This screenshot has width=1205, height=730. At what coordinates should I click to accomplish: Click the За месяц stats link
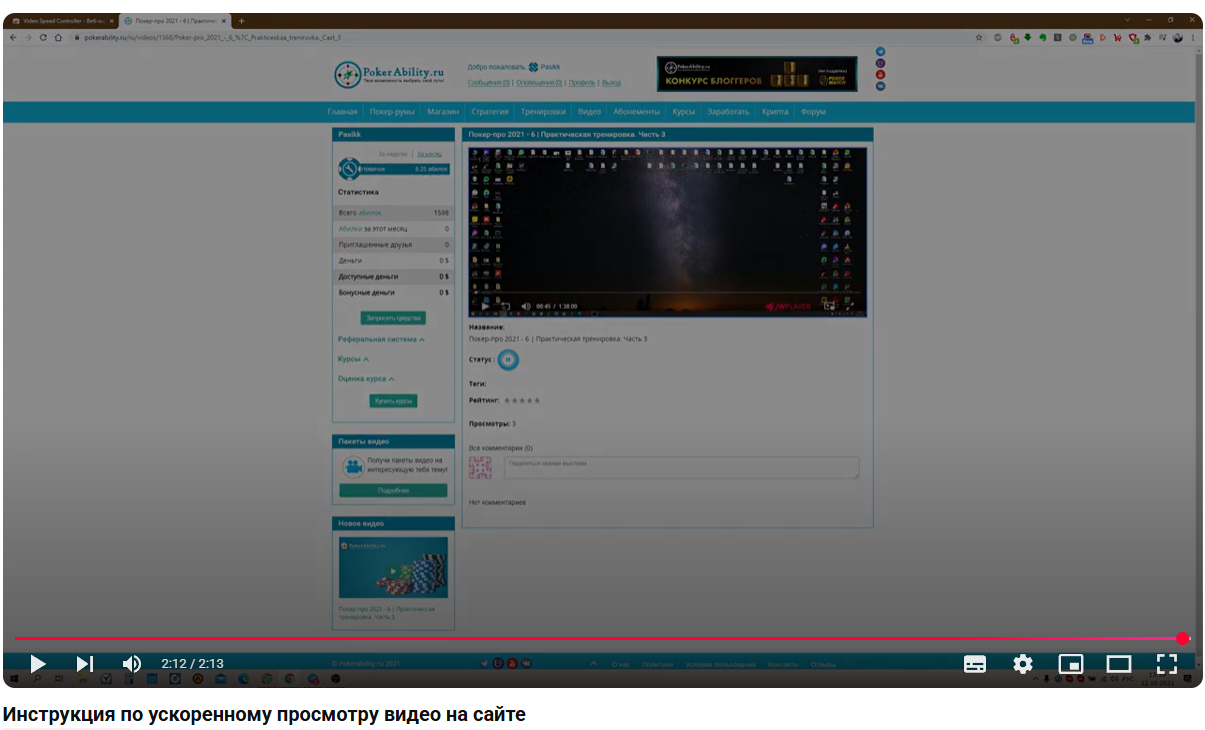(429, 154)
